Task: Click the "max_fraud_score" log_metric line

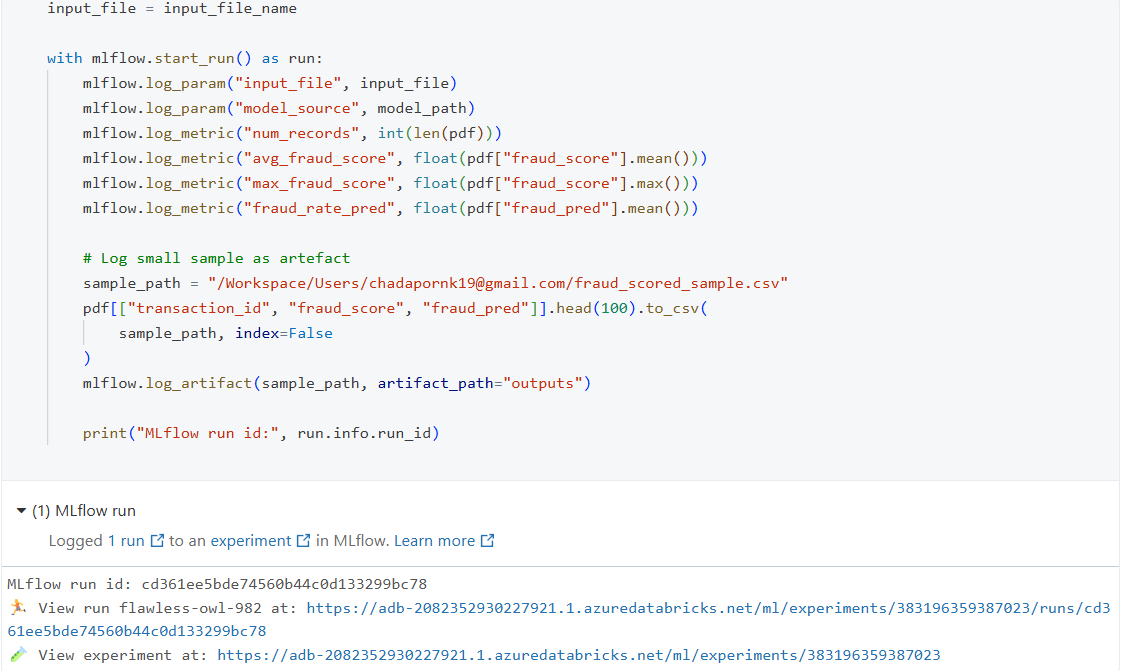Action: point(390,183)
